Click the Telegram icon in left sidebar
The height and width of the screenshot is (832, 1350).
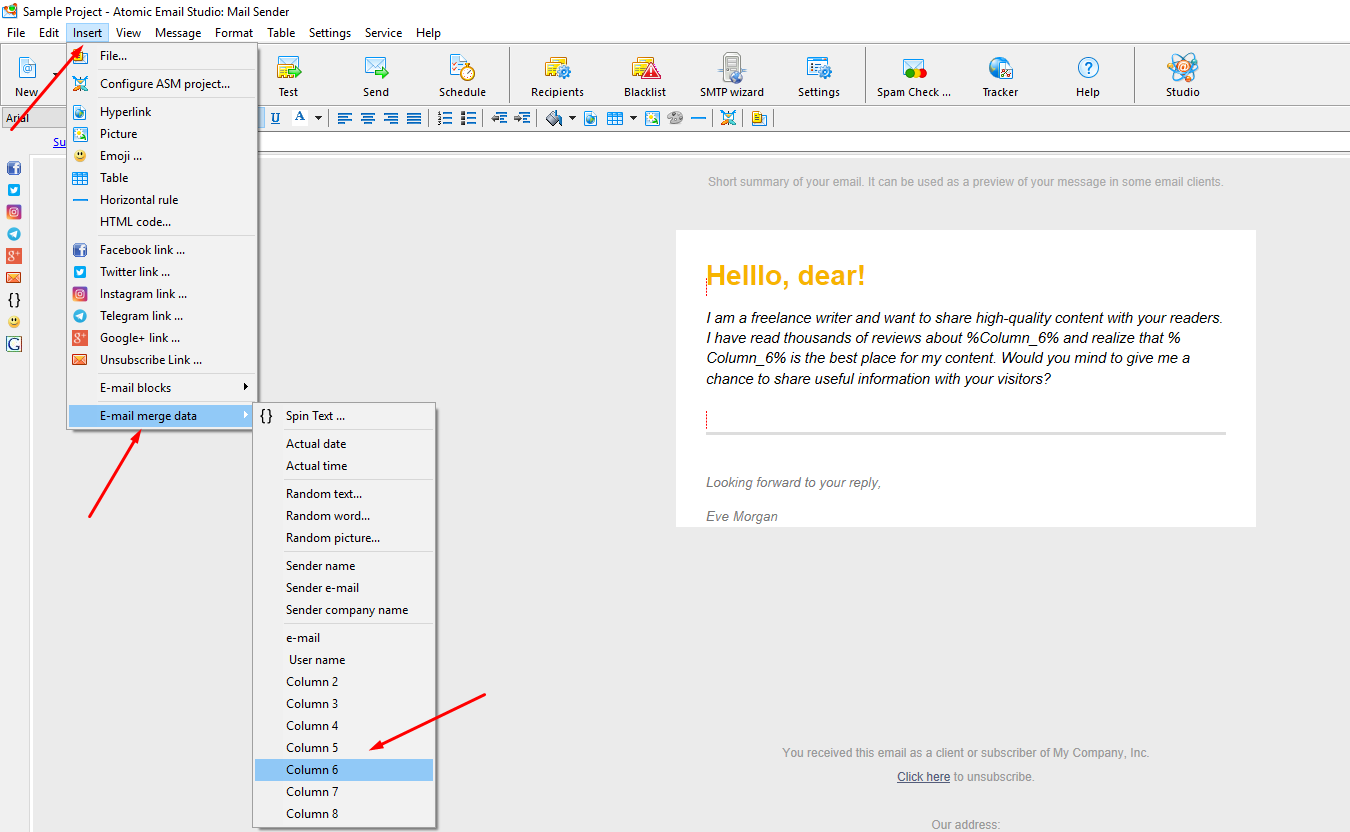[x=14, y=234]
